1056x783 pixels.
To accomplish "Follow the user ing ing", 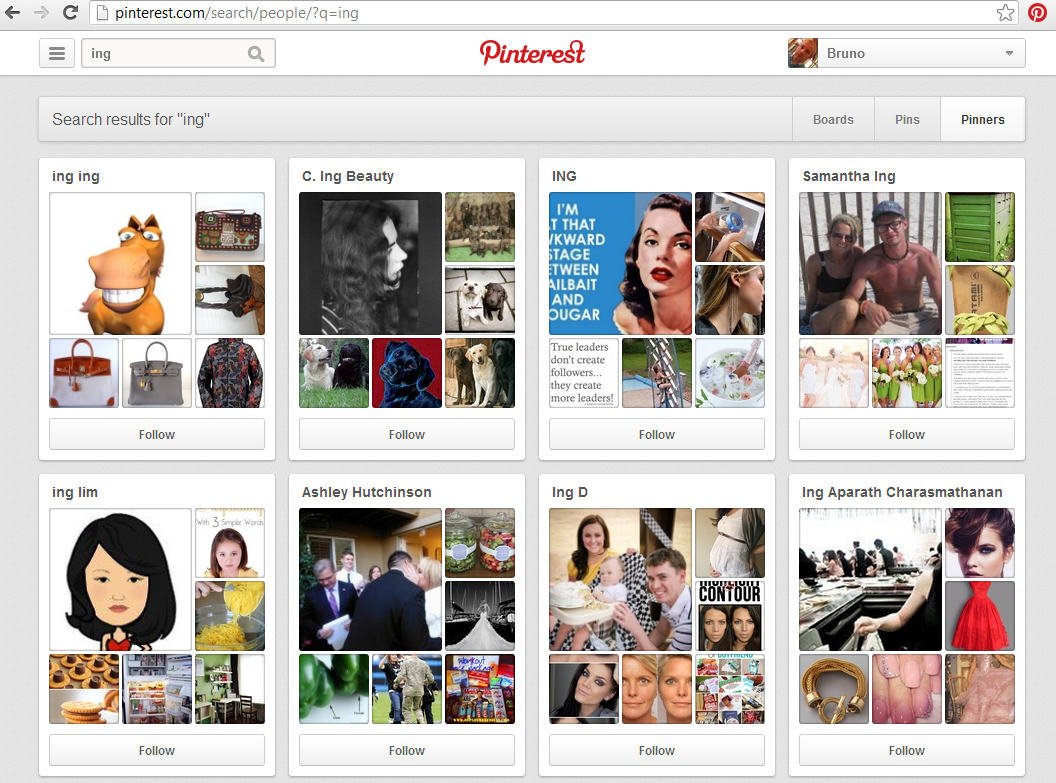I will click(x=156, y=434).
